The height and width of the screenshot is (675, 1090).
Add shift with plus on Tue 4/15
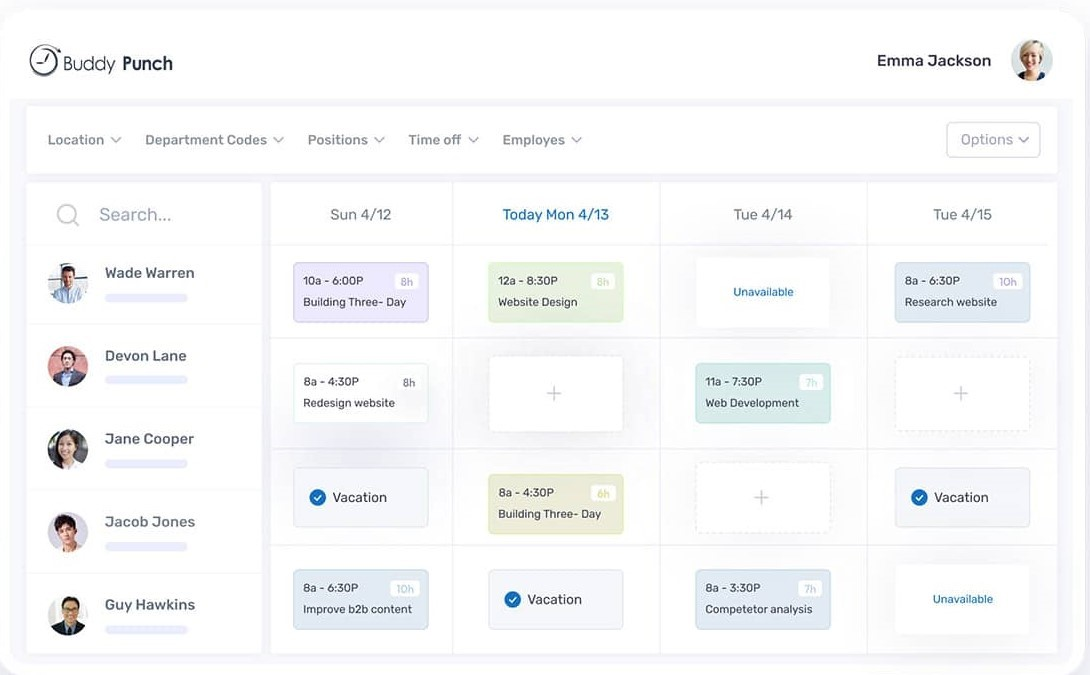(962, 393)
